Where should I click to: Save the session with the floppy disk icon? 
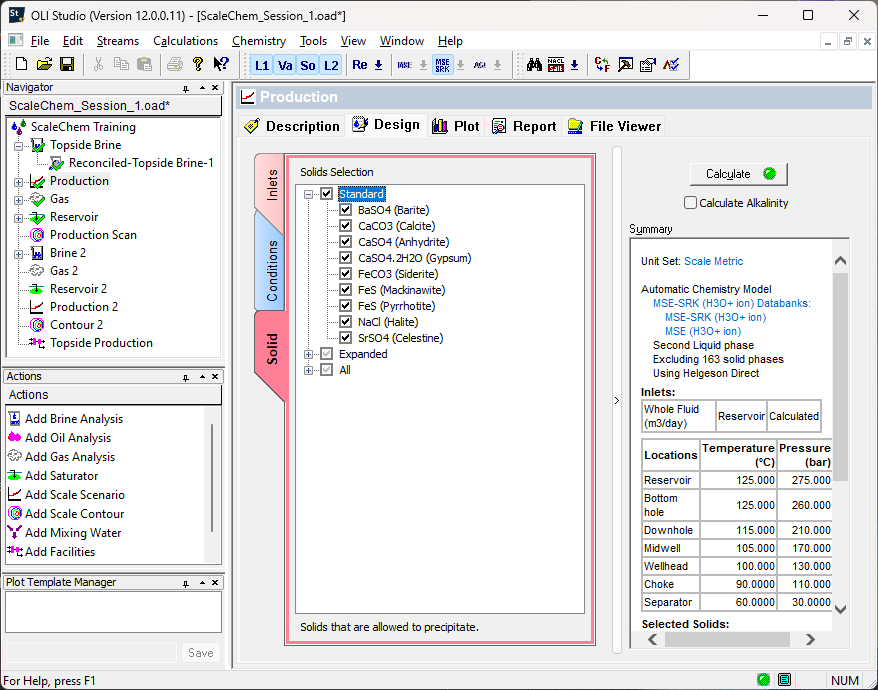click(67, 65)
